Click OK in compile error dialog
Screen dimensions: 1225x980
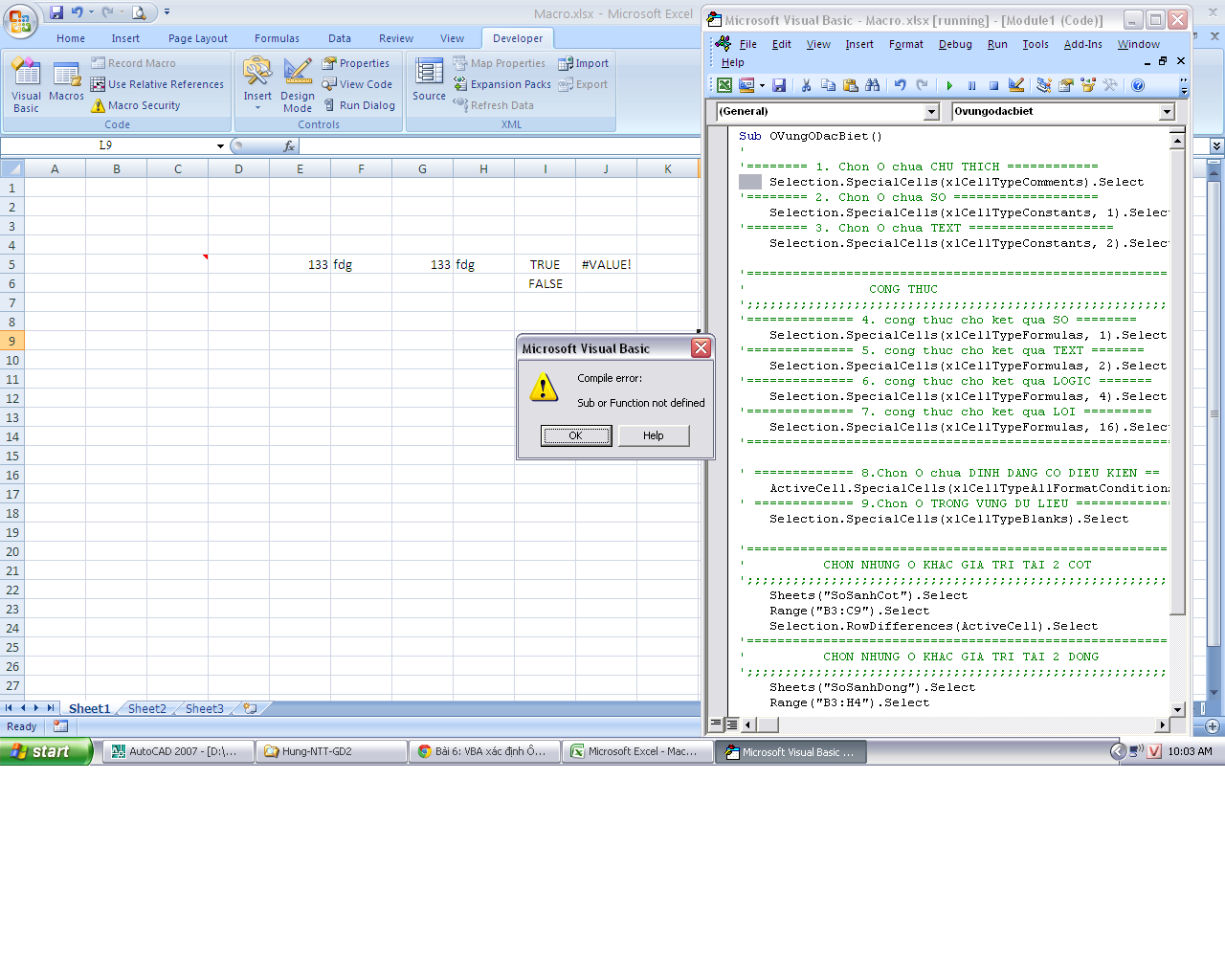tap(576, 435)
